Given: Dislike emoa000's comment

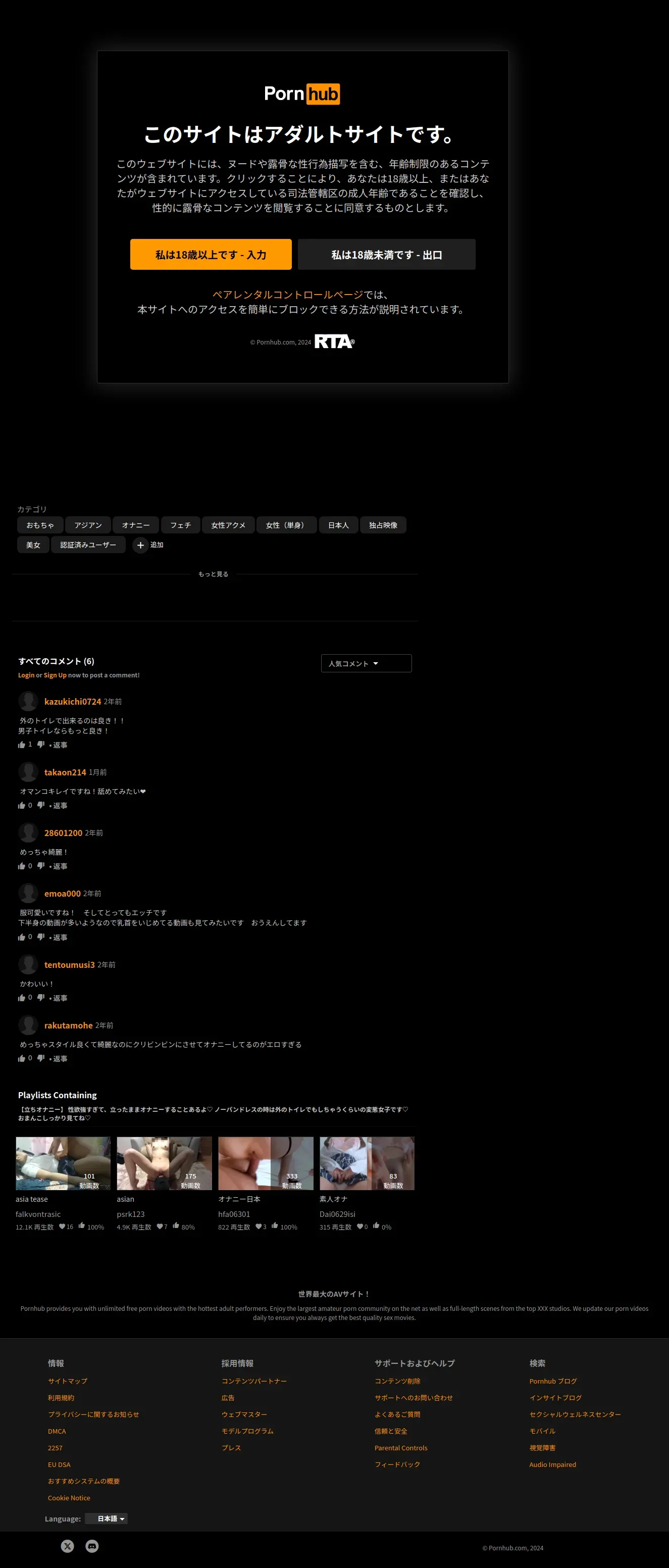Looking at the screenshot, I should (x=41, y=937).
